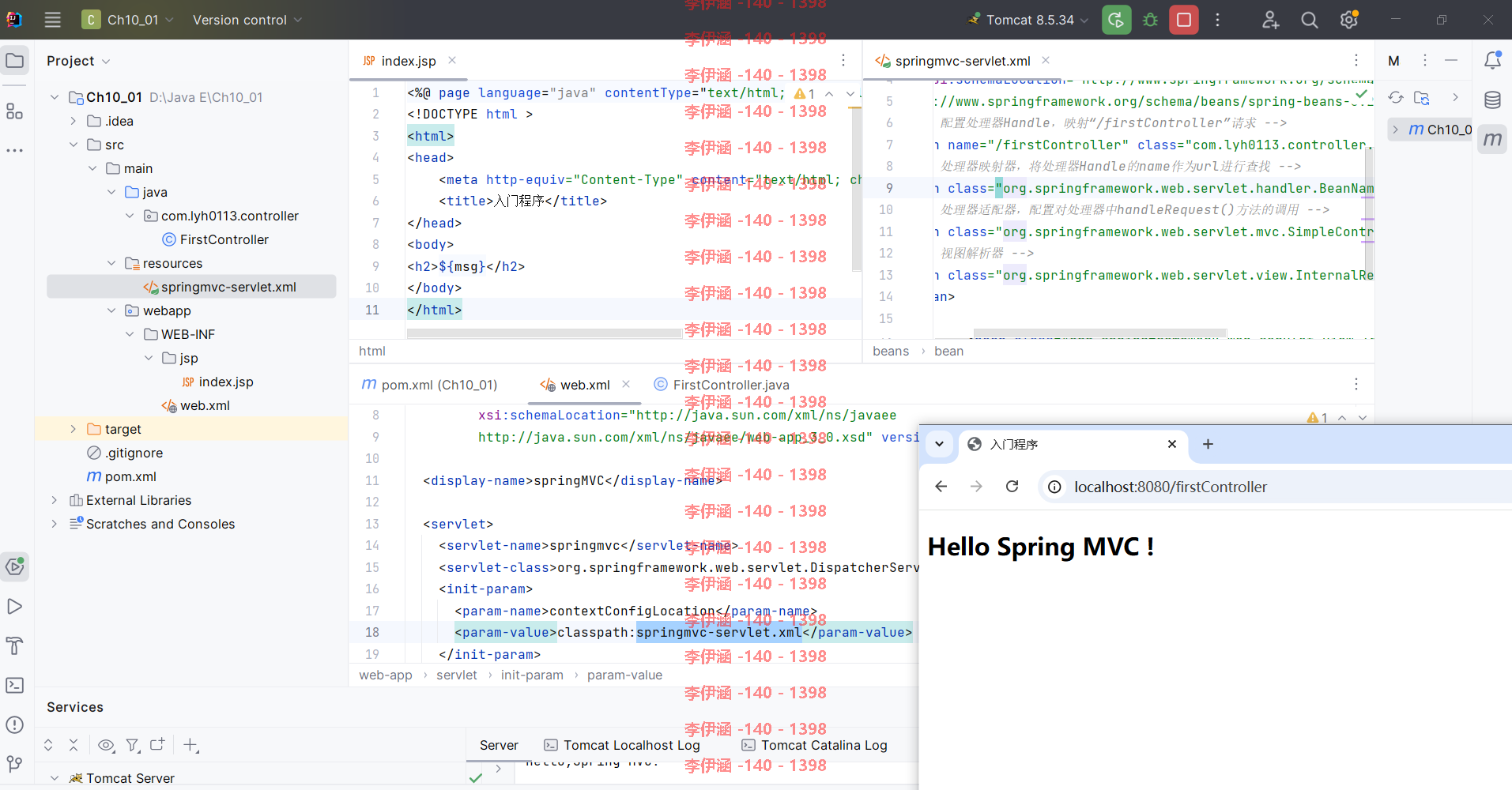Open Ch10_01 project dropdown
Screen dimensions: 1512x790
128,20
